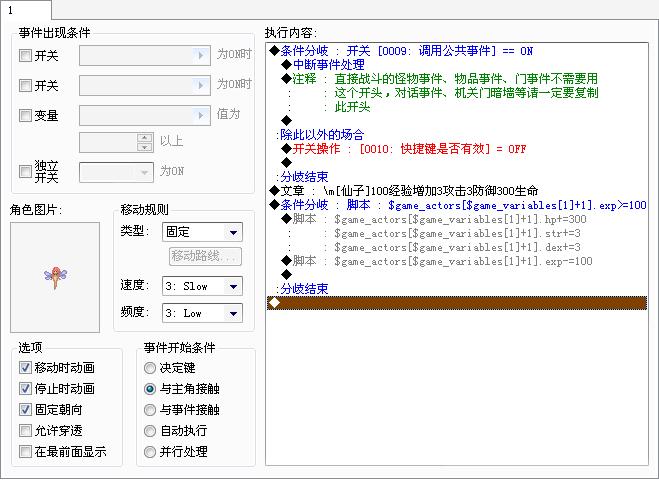
Task: Open the 频度 dropdown showing 3: Low
Action: pos(202,313)
